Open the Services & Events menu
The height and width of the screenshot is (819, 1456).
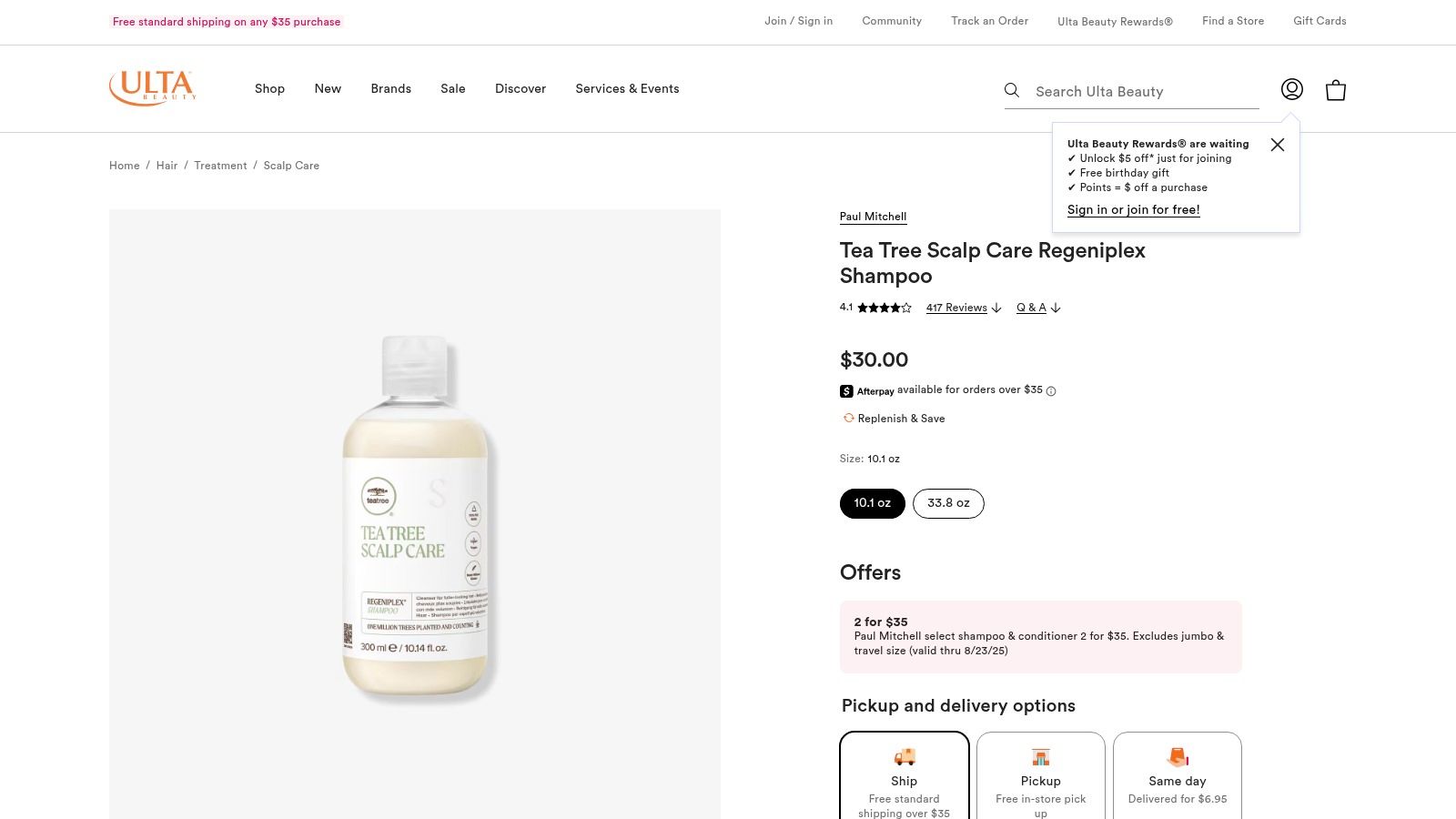tap(627, 88)
